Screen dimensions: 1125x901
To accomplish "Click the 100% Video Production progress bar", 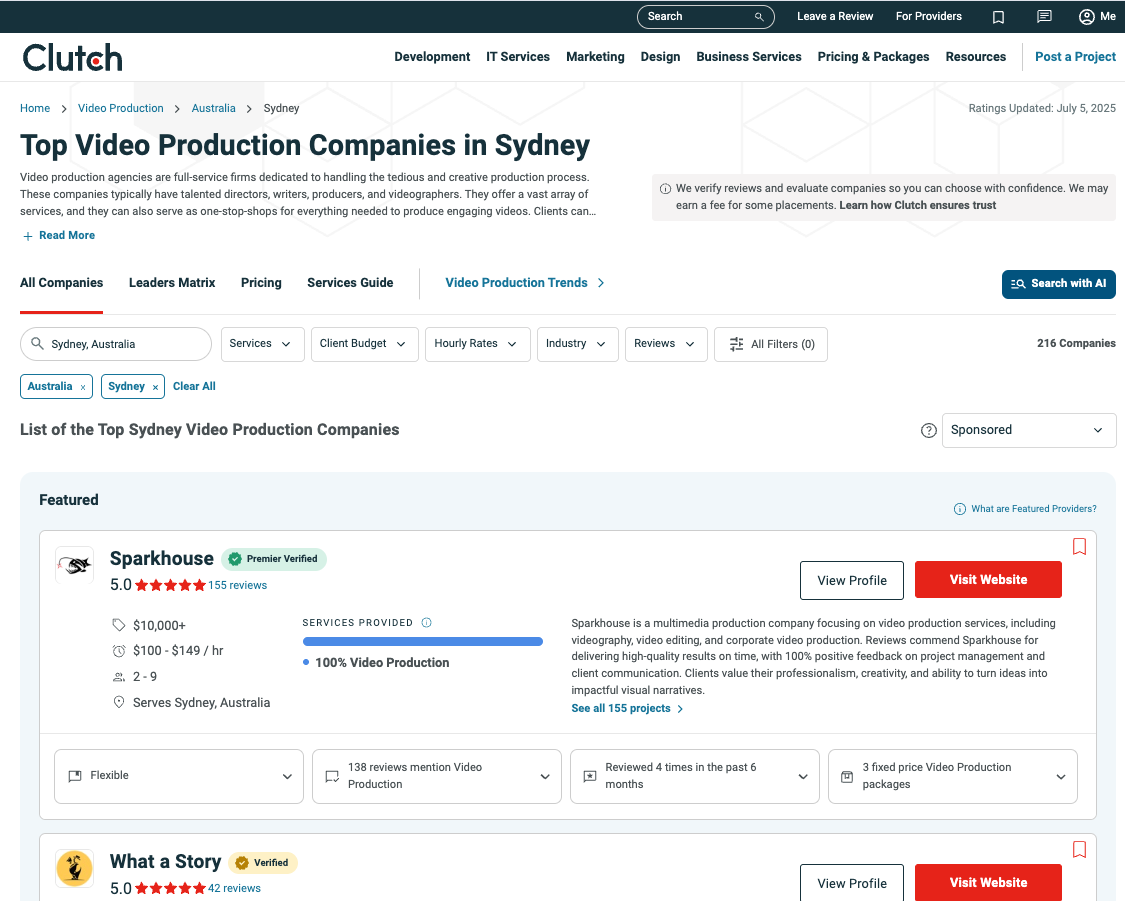I will click(423, 641).
